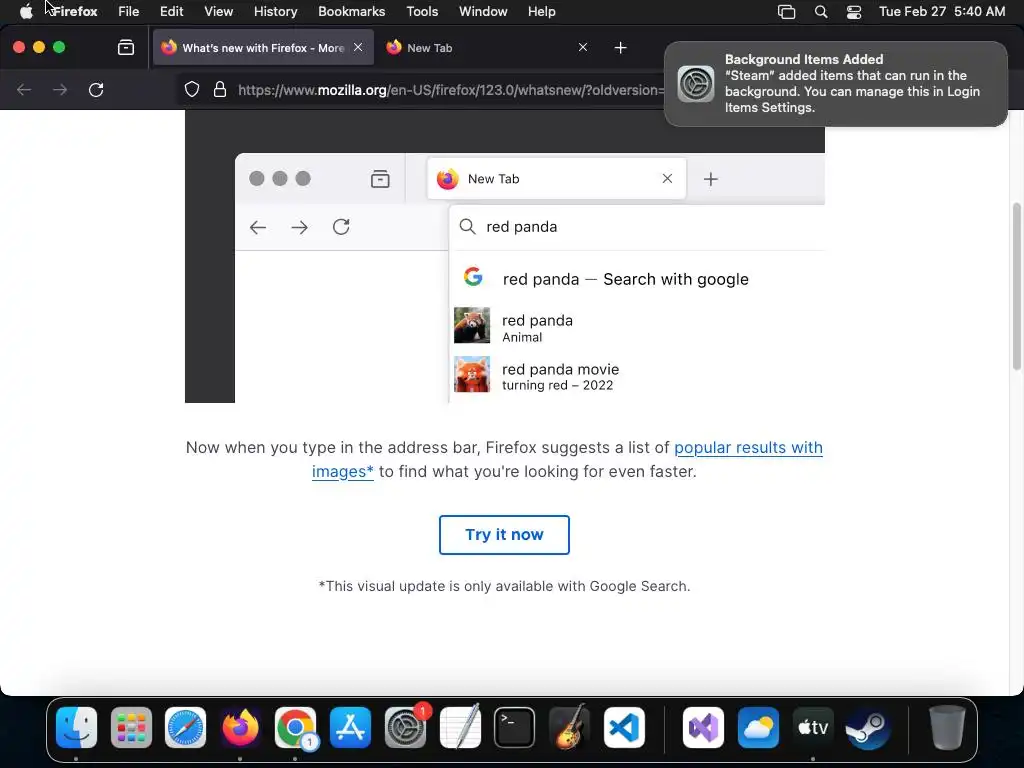Viewport: 1024px width, 768px height.
Task: Open the Edit menu
Action: [172, 12]
